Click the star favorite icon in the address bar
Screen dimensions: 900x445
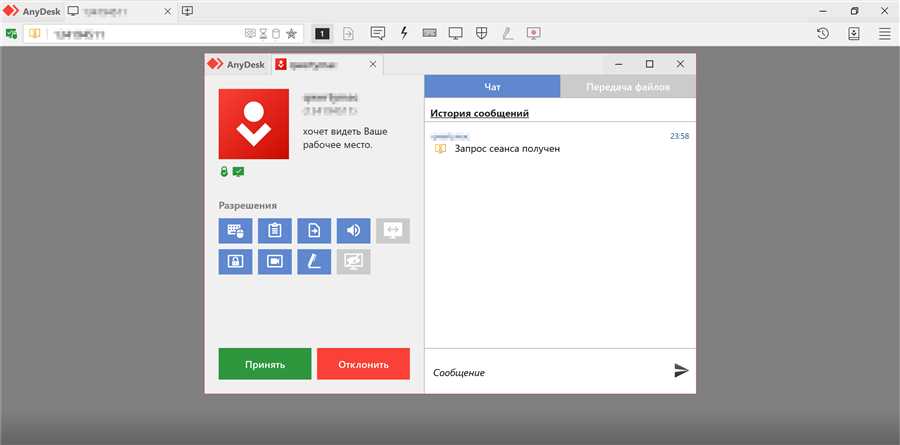pos(291,34)
